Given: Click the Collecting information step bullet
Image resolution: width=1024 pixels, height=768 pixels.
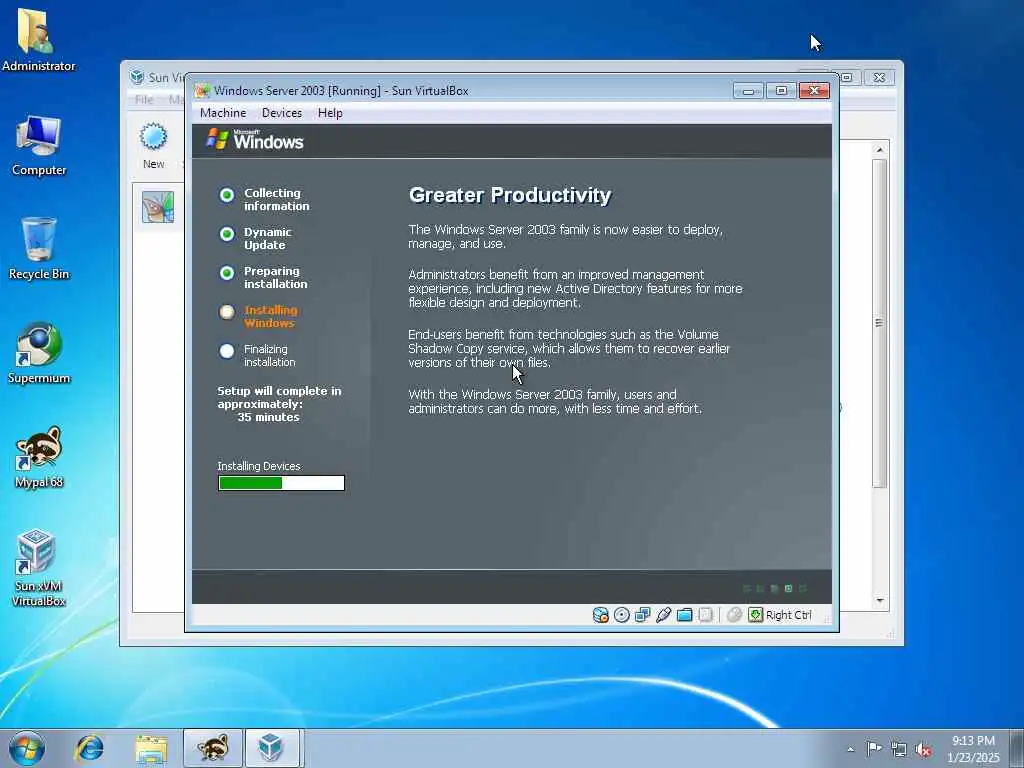Looking at the screenshot, I should click(x=227, y=195).
